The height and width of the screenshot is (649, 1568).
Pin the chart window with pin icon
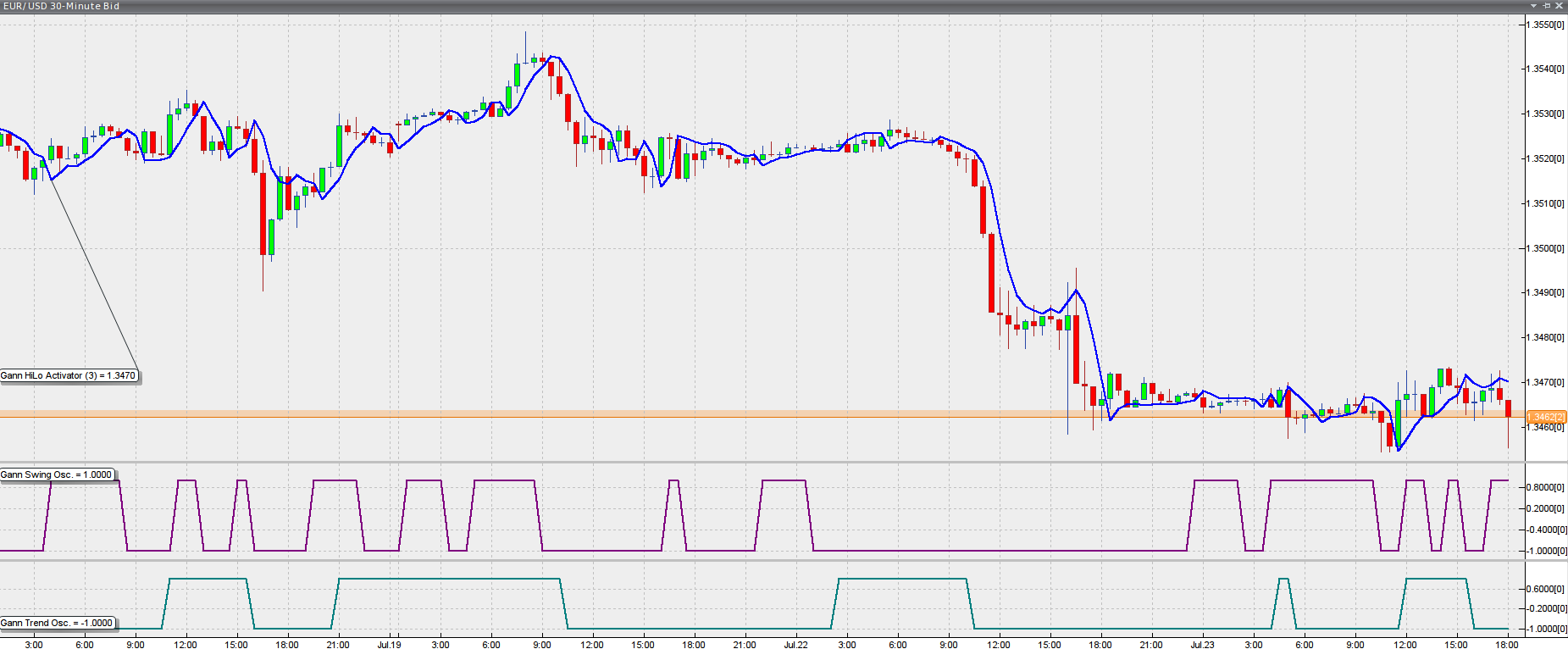1546,6
